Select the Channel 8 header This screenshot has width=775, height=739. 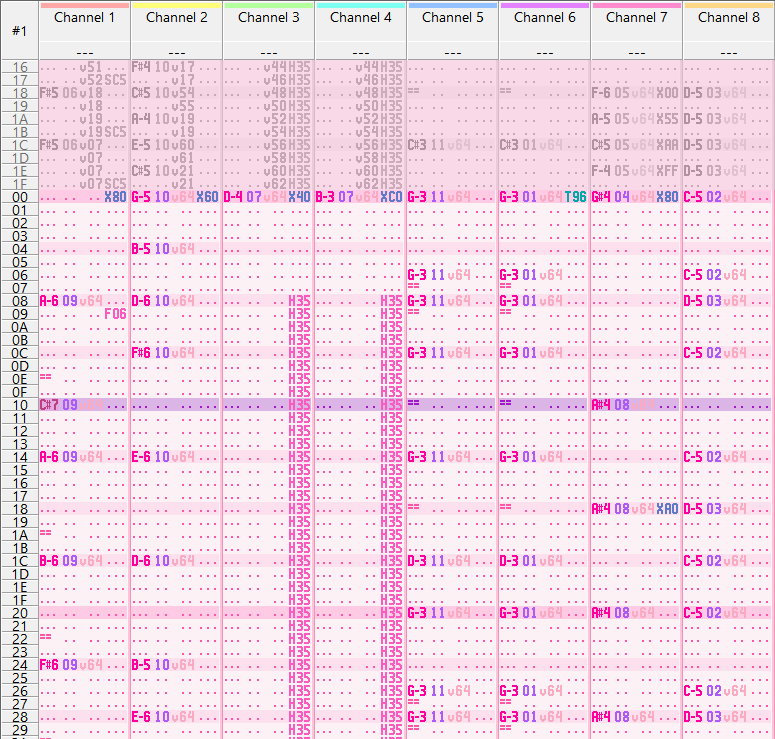tap(728, 18)
